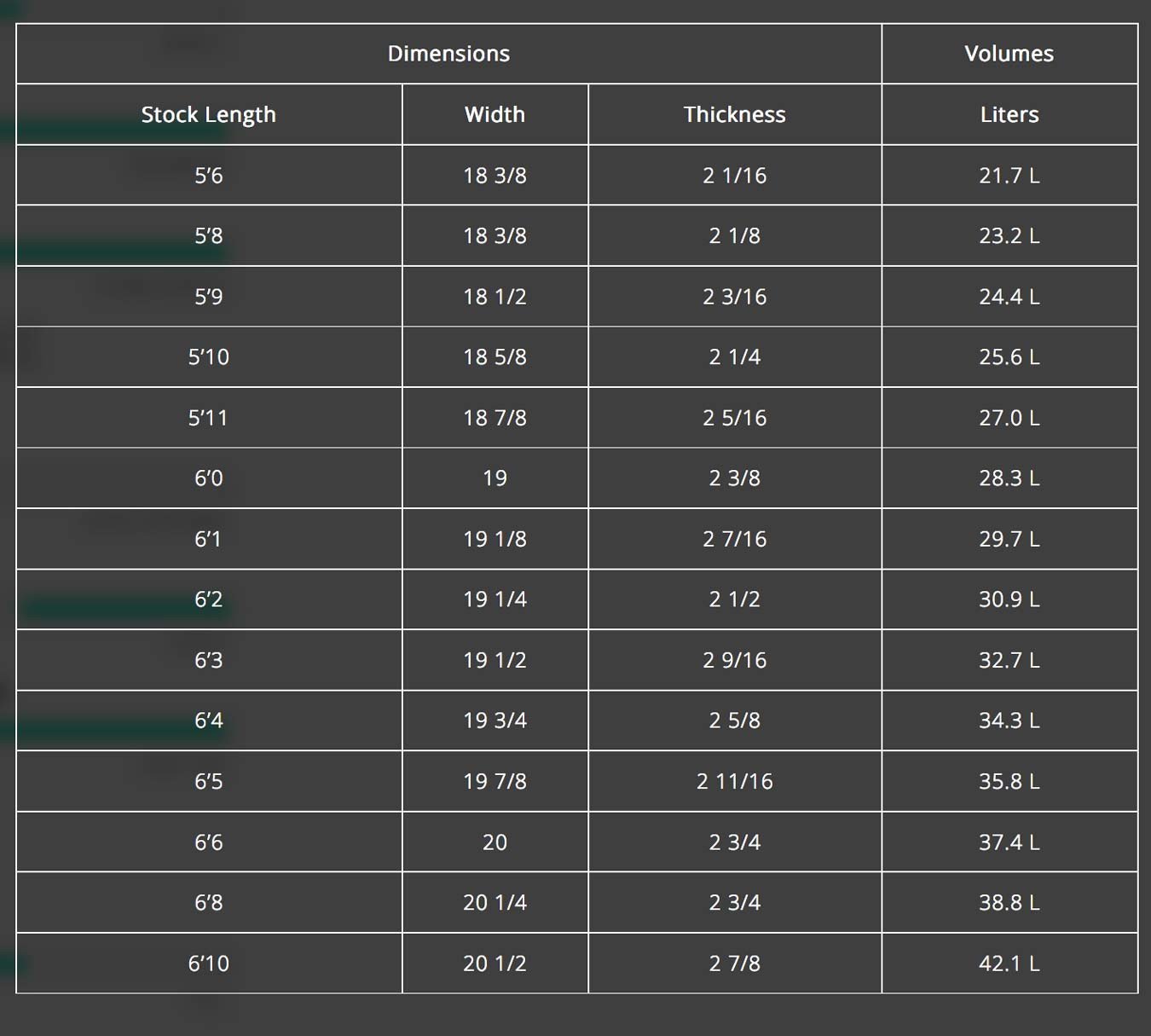Click the 6'2 stock length cell

point(209,599)
